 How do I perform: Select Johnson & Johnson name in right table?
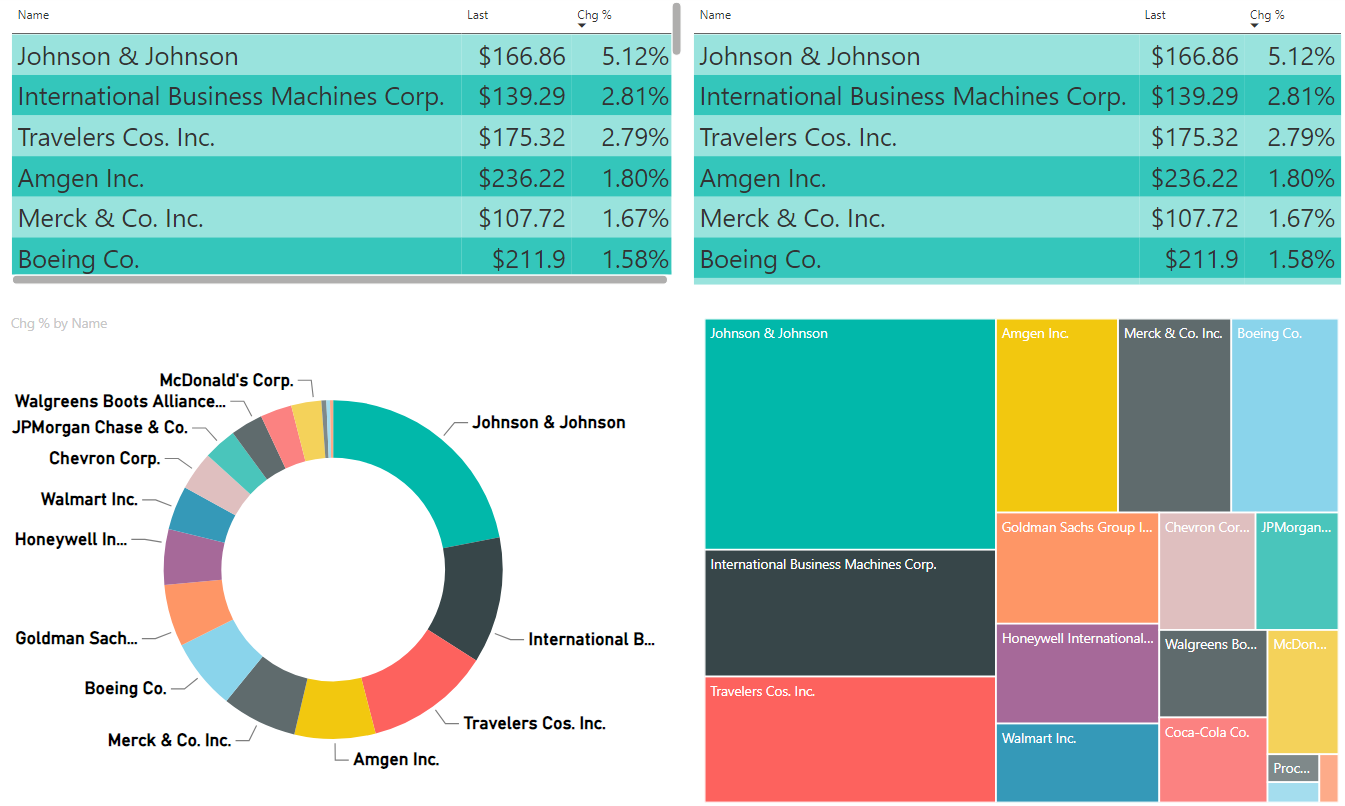[809, 56]
